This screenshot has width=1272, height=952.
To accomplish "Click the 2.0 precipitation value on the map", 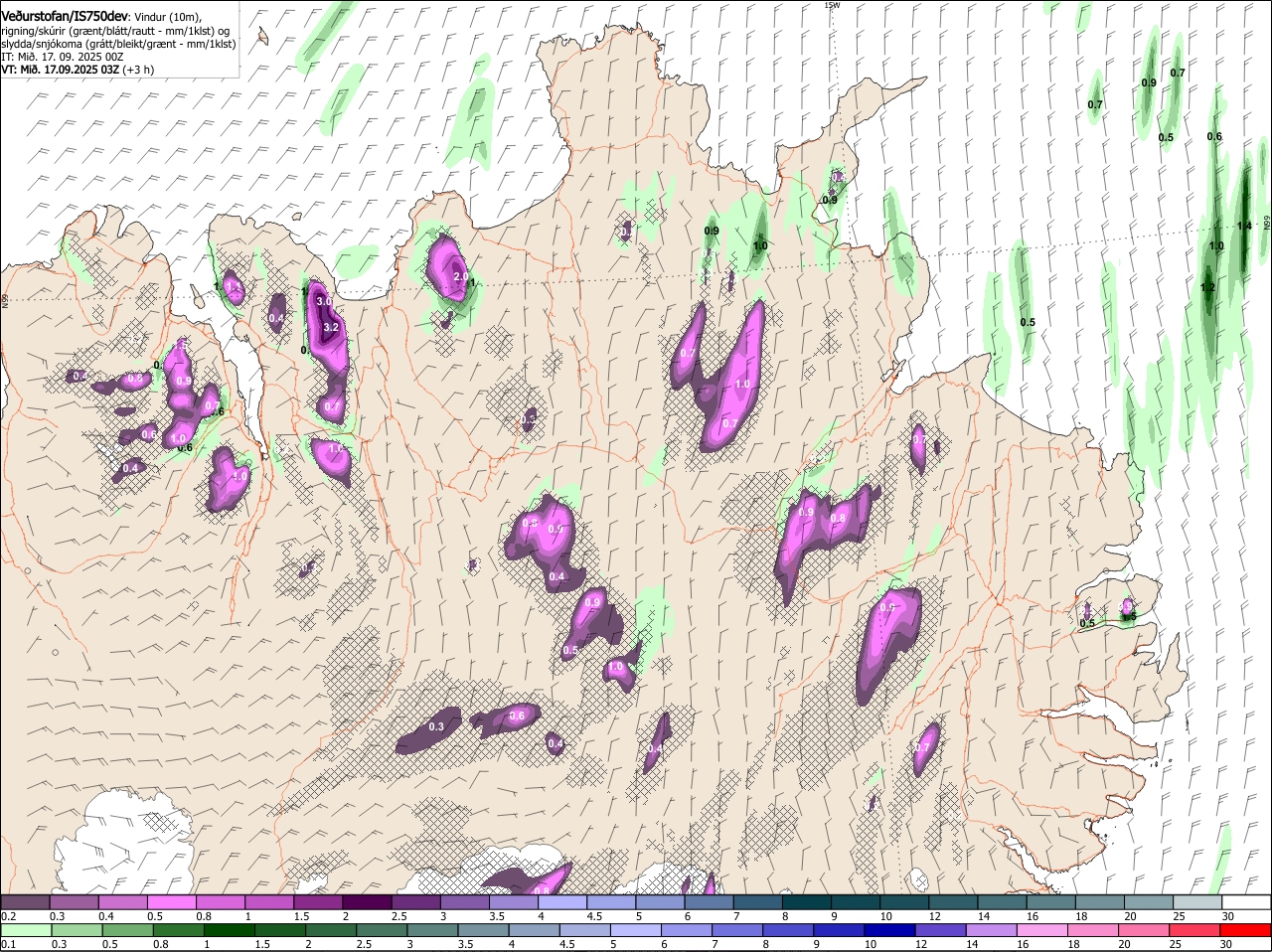I will coord(460,276).
